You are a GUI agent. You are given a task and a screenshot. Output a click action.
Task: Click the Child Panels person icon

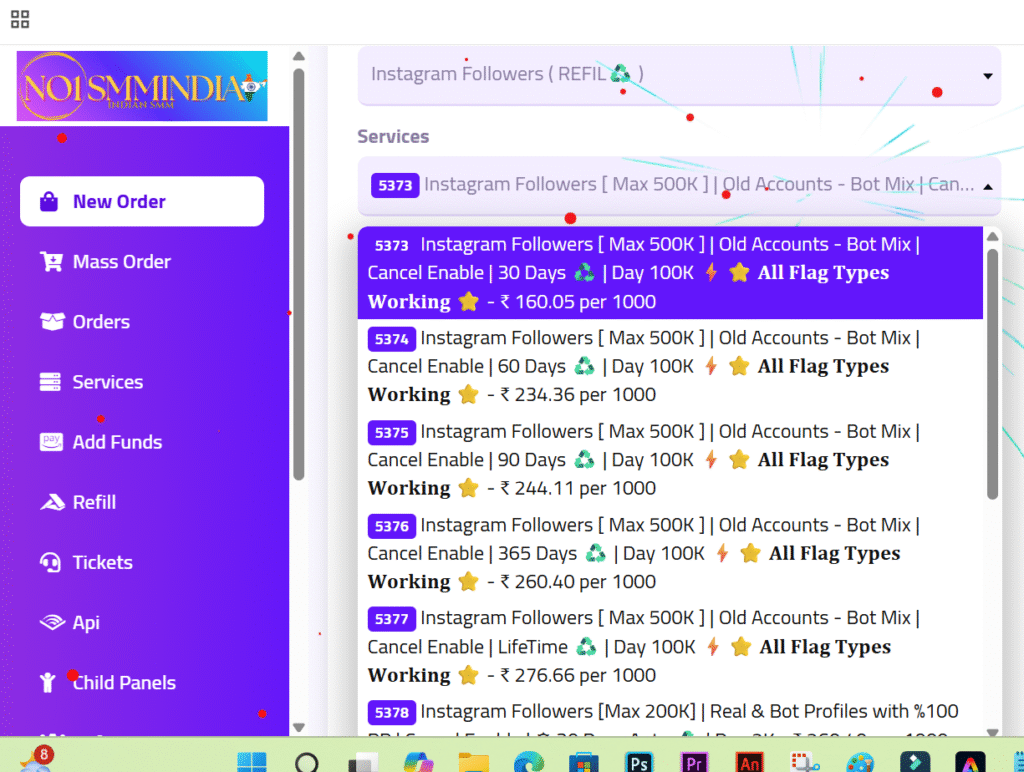(x=48, y=682)
